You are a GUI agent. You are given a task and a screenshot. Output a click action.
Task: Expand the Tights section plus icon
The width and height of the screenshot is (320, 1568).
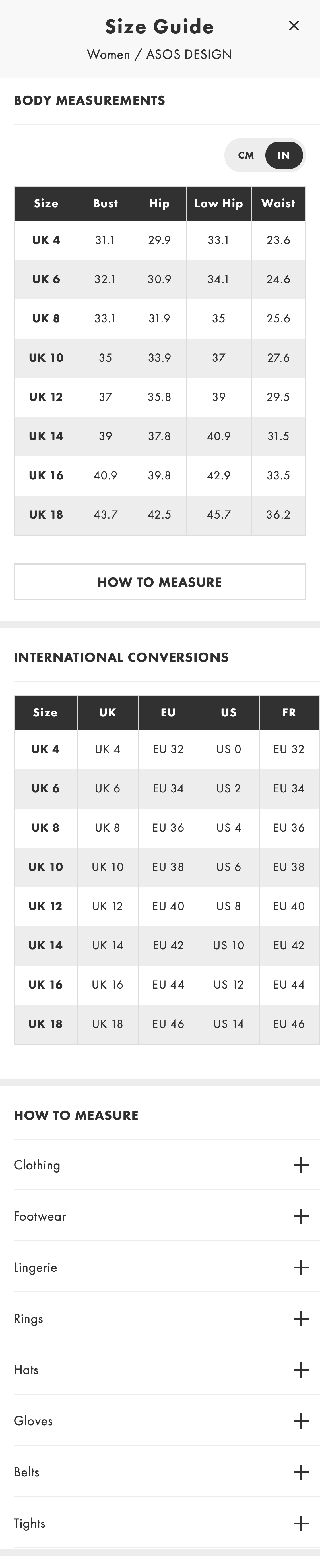click(300, 1523)
